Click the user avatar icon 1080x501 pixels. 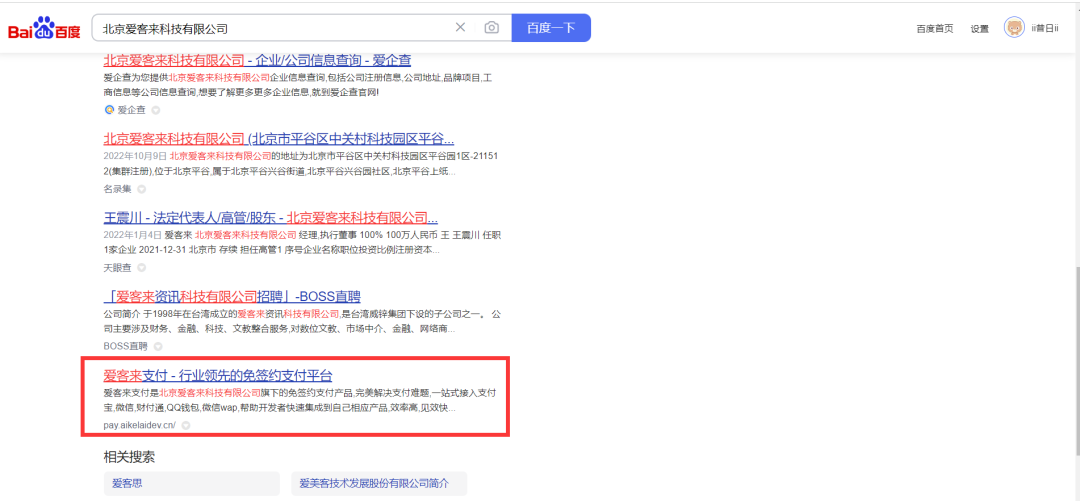coord(1014,28)
